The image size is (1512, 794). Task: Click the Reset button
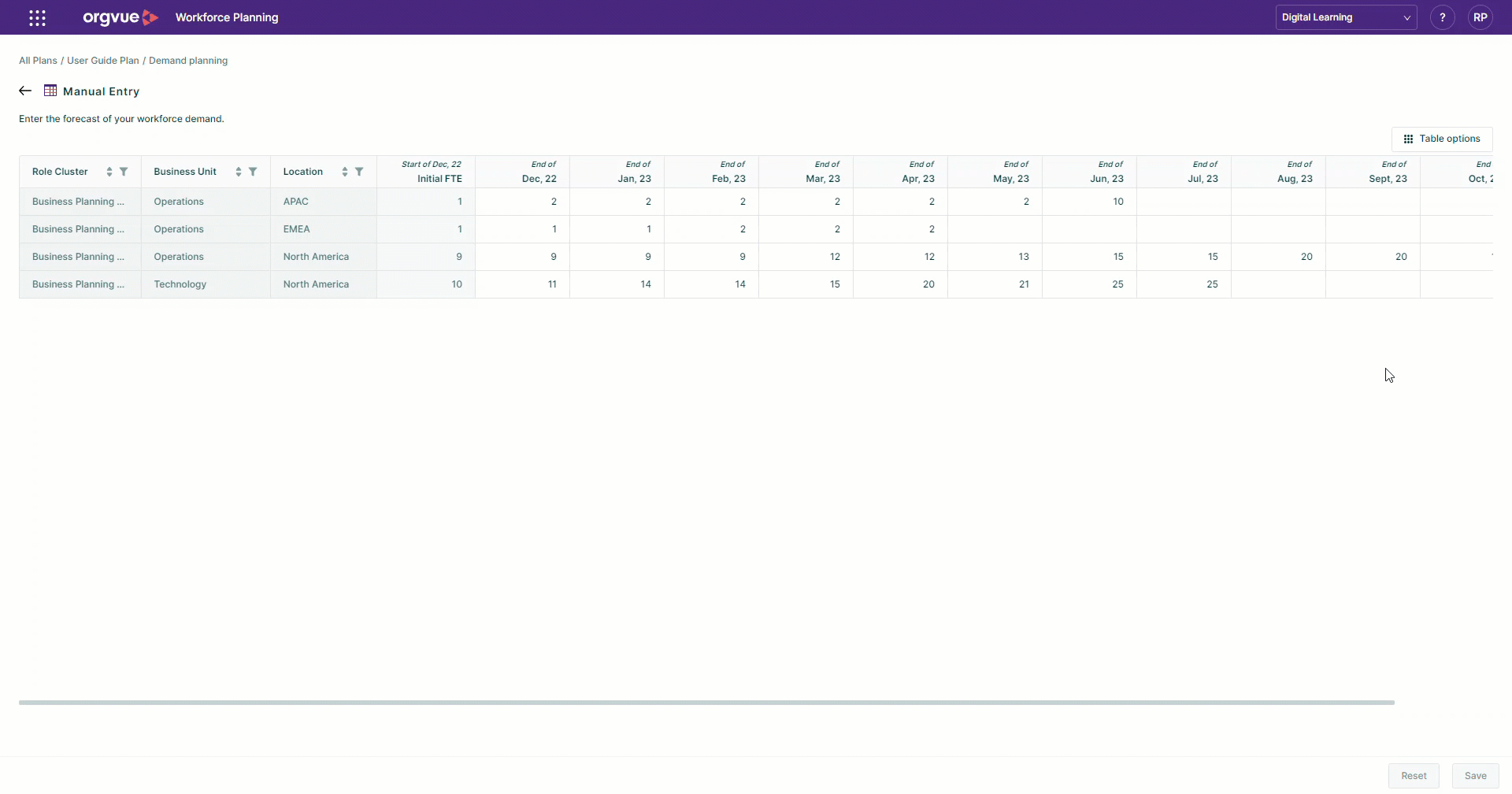[1414, 775]
